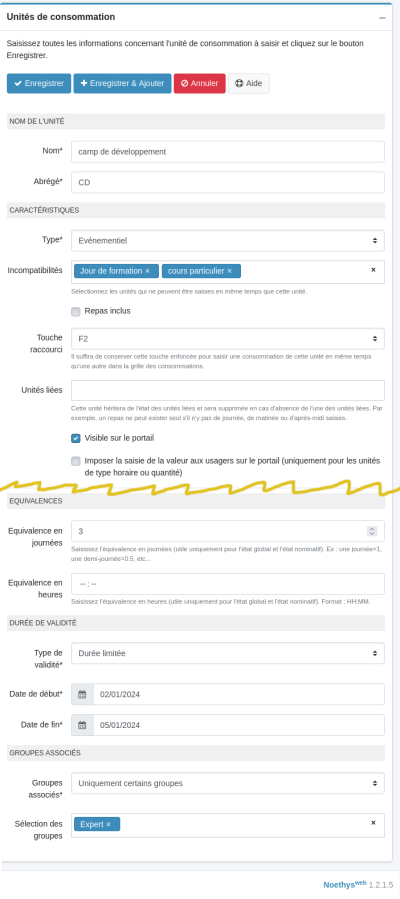This screenshot has height=899, width=400.
Task: Open the Type de validité dropdown
Action: (x=228, y=653)
